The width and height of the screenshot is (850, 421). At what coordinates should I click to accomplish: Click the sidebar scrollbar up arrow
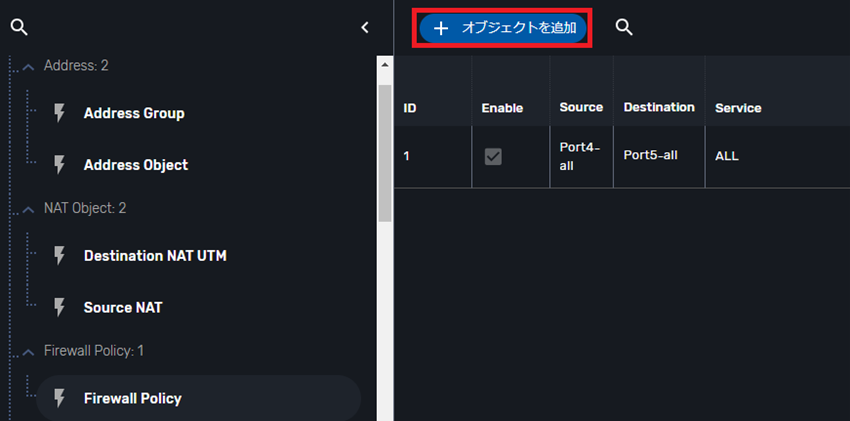385,63
